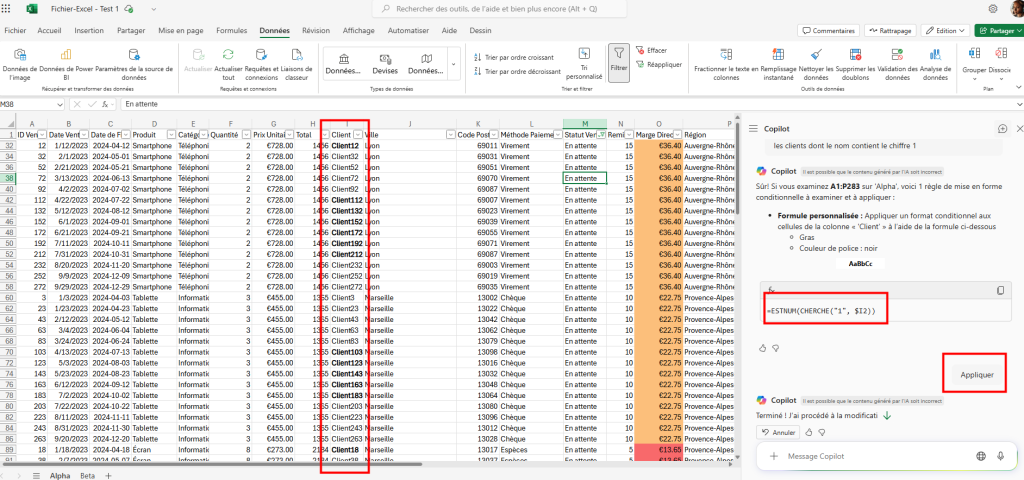
Task: Open Requêtes et connexions
Action: point(261,64)
